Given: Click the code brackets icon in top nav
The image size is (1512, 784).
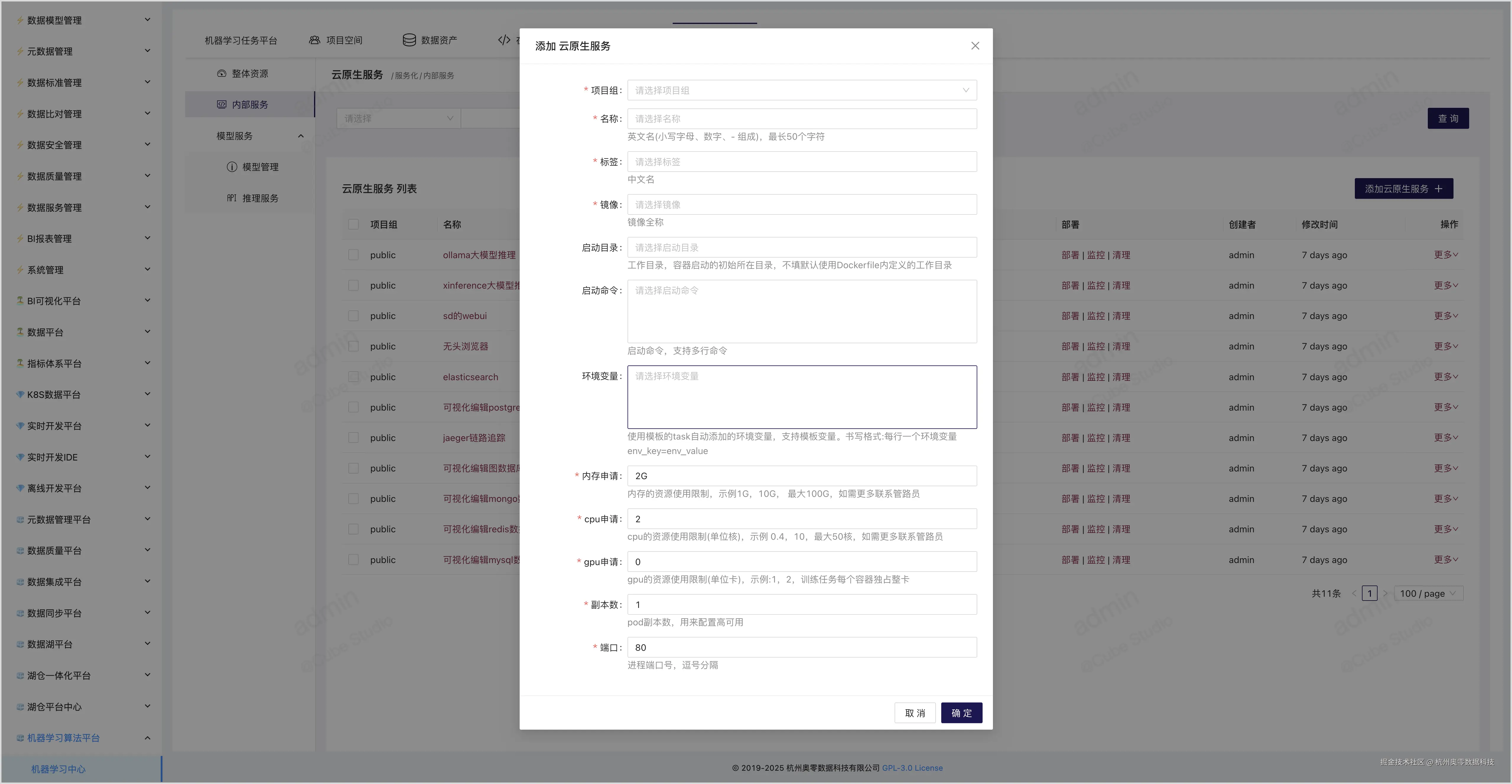Looking at the screenshot, I should [504, 40].
